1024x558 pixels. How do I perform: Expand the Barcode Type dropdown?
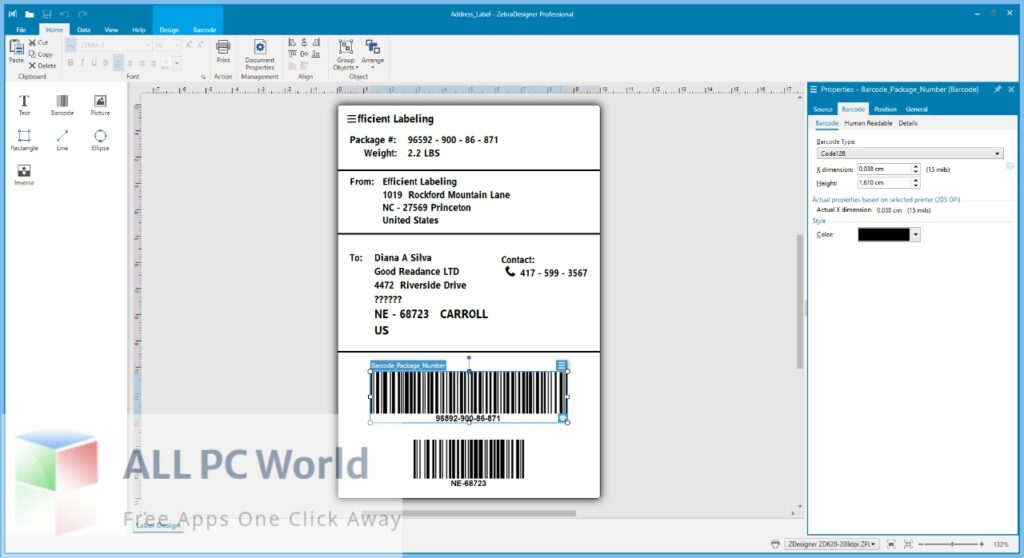coord(998,153)
